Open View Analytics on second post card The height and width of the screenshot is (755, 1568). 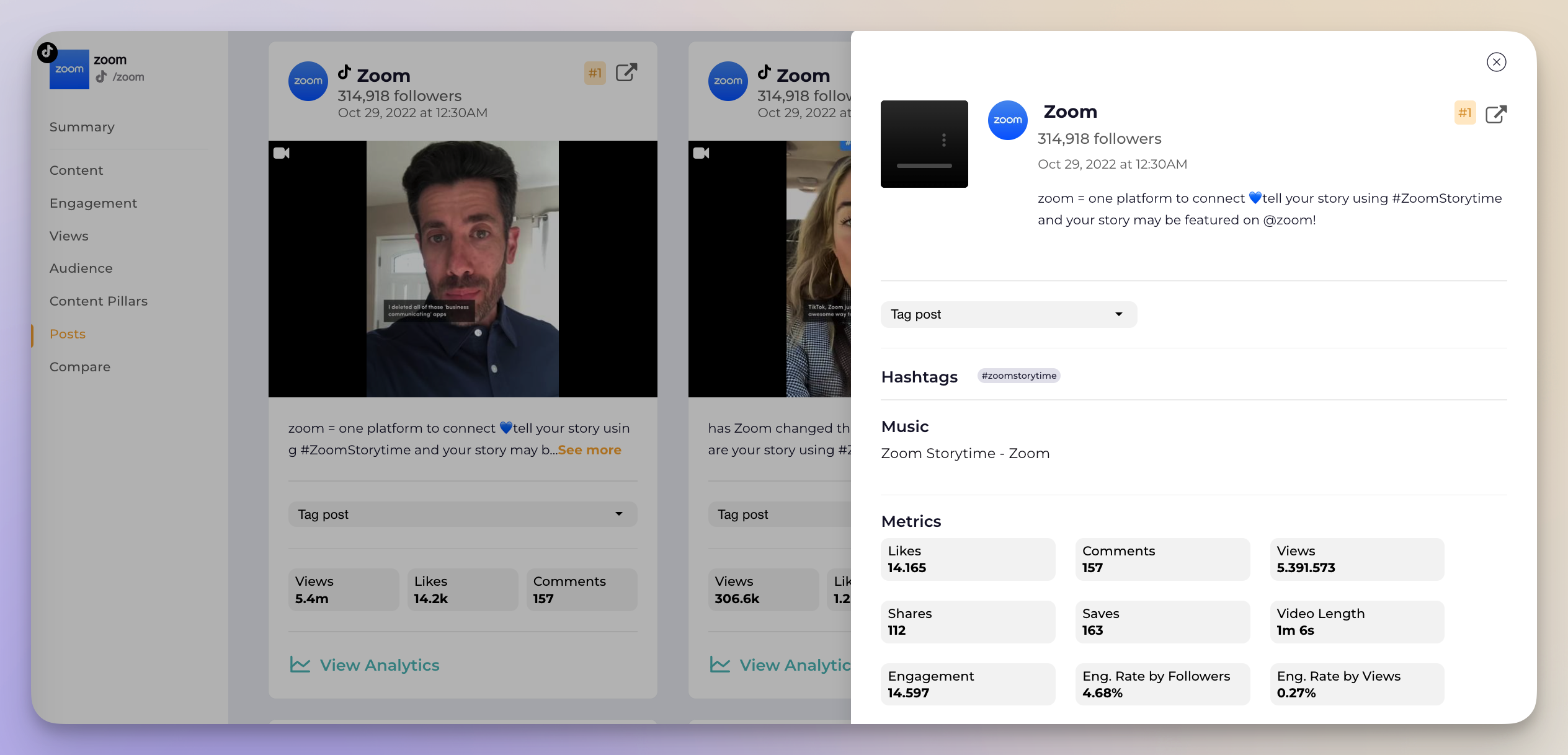click(x=795, y=665)
